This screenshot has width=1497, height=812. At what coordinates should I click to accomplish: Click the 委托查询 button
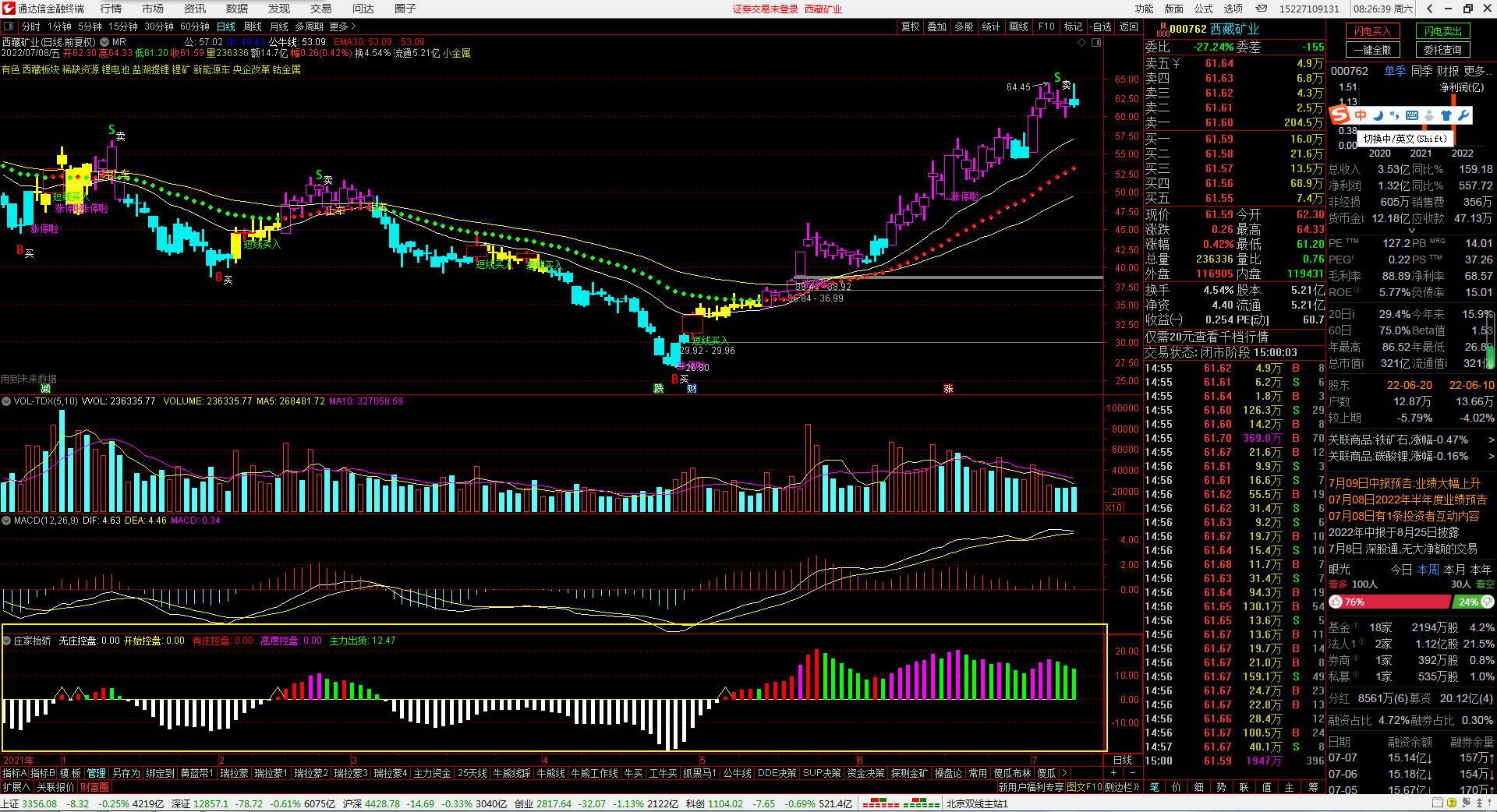1442,50
